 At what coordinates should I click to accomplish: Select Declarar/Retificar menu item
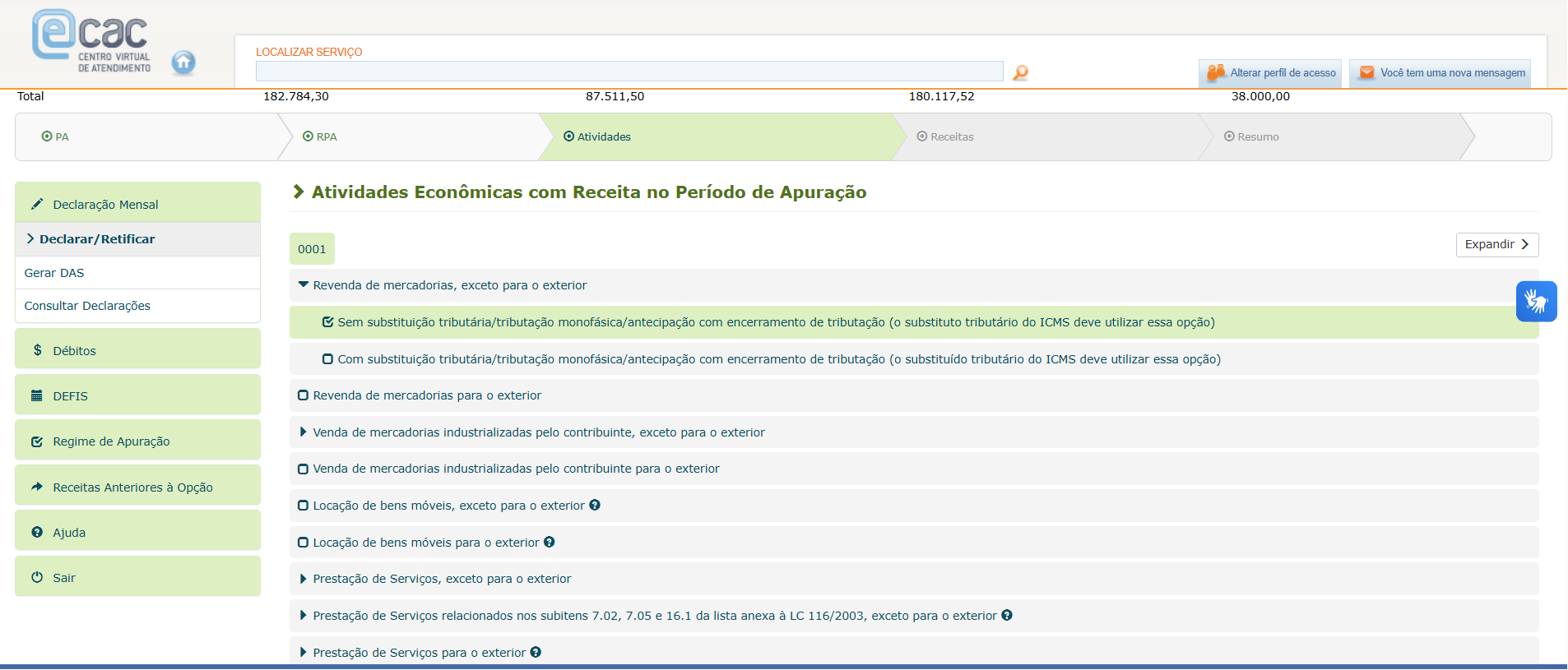(137, 239)
